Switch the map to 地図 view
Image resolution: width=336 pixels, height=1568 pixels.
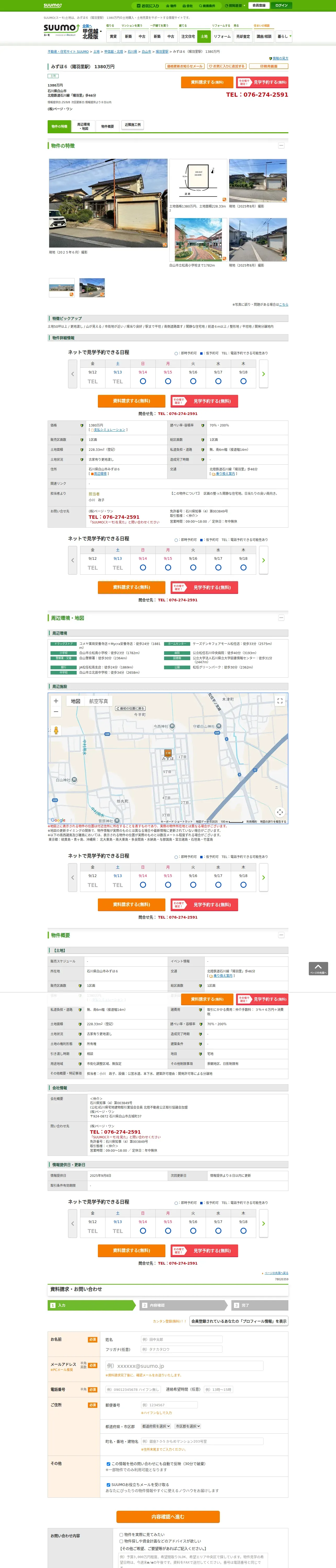(x=76, y=701)
